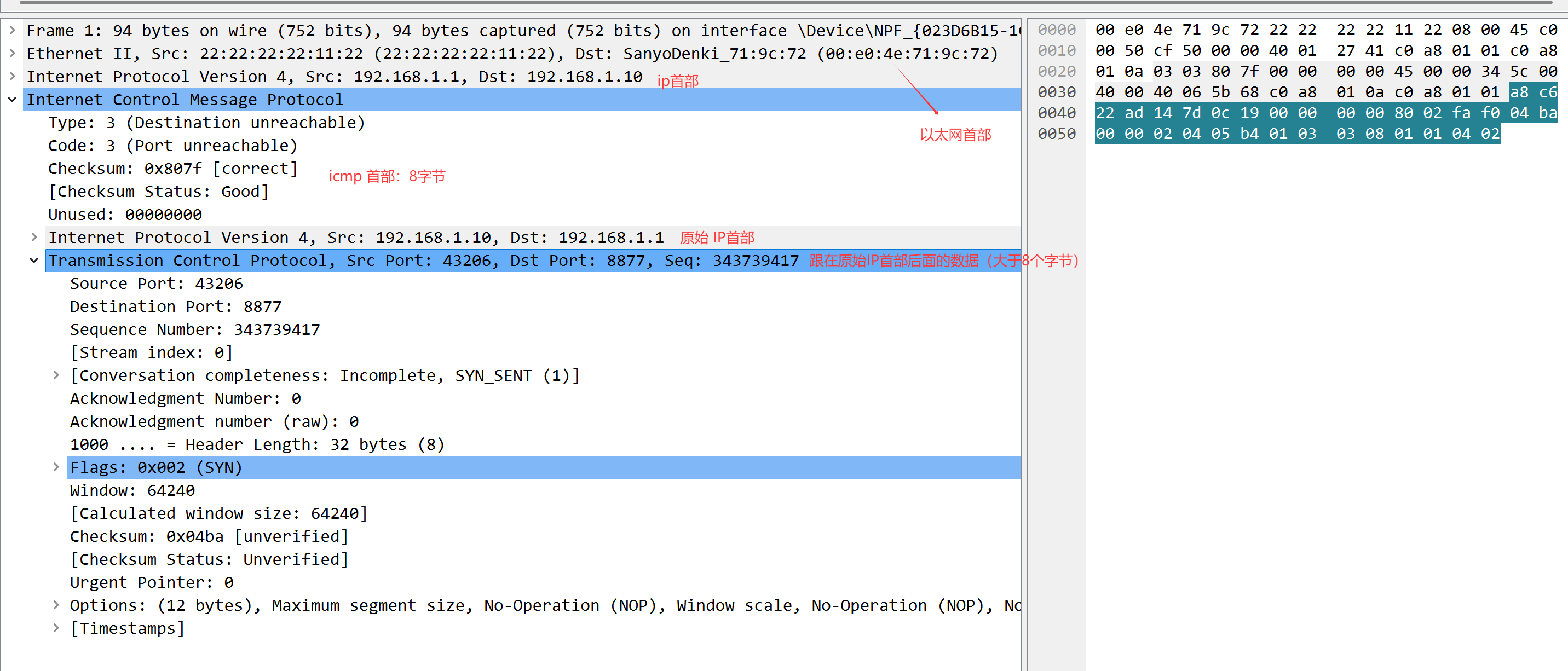The image size is (1568, 671).
Task: Select the Window 64240 row
Action: [132, 490]
